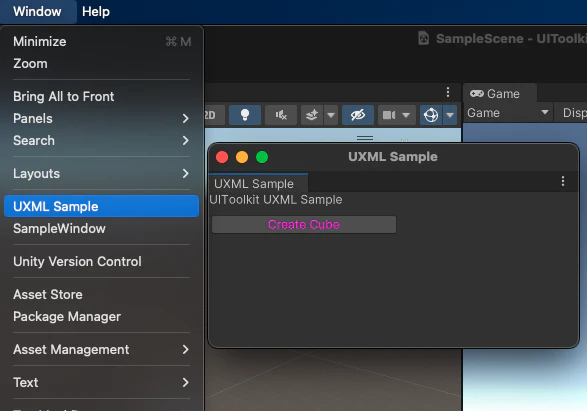The image size is (587, 411).
Task: Open Unity Version Control
Action: coord(101,262)
